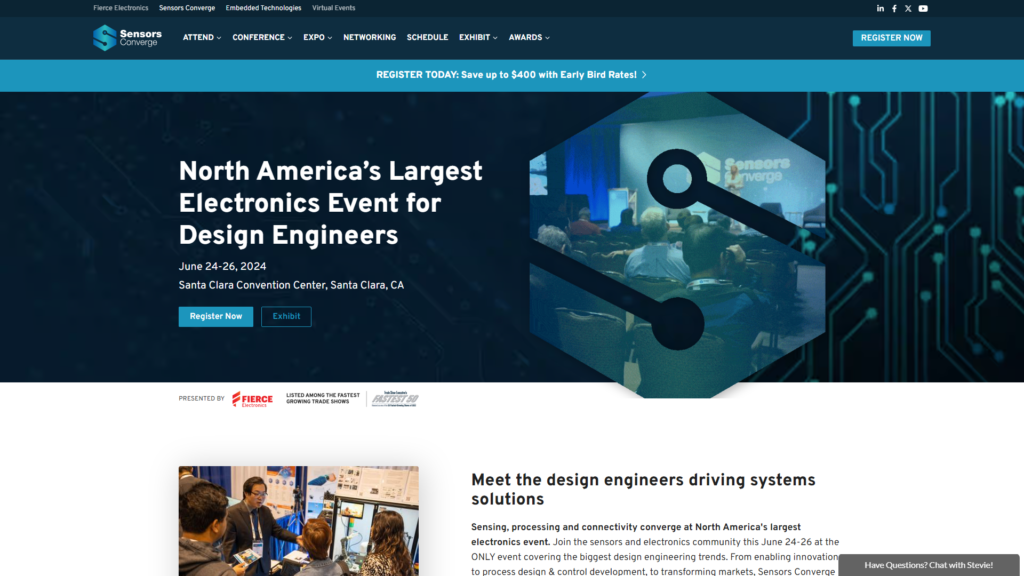Click Santa Clara Convention Center location text
The height and width of the screenshot is (576, 1024).
291,285
